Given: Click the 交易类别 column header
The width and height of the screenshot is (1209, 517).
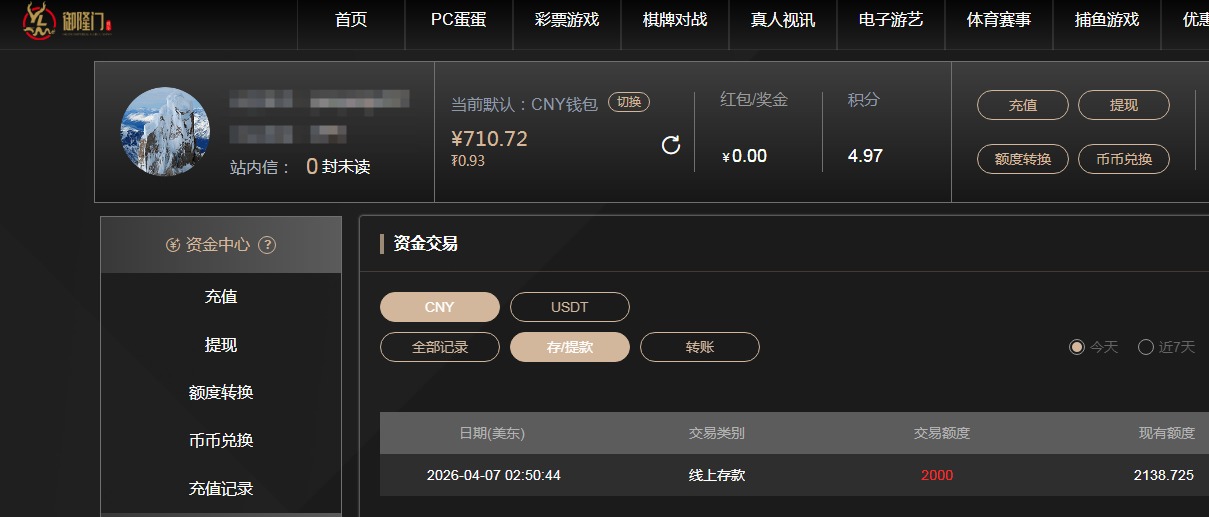Looking at the screenshot, I should (717, 433).
